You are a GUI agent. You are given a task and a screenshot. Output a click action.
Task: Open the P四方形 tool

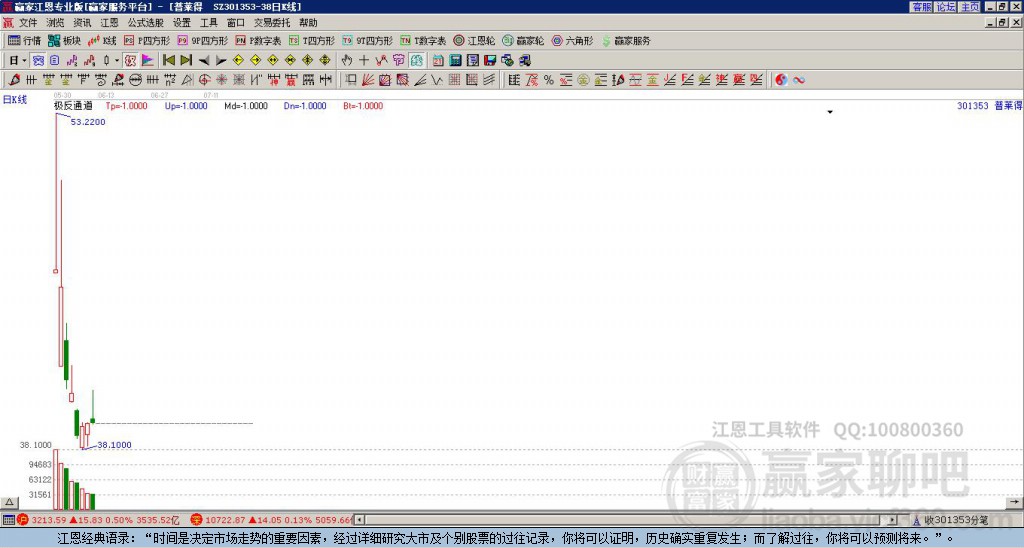pyautogui.click(x=147, y=40)
